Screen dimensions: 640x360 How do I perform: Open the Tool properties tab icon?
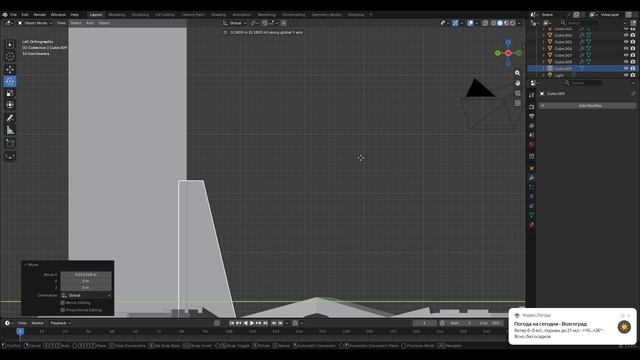click(x=531, y=95)
